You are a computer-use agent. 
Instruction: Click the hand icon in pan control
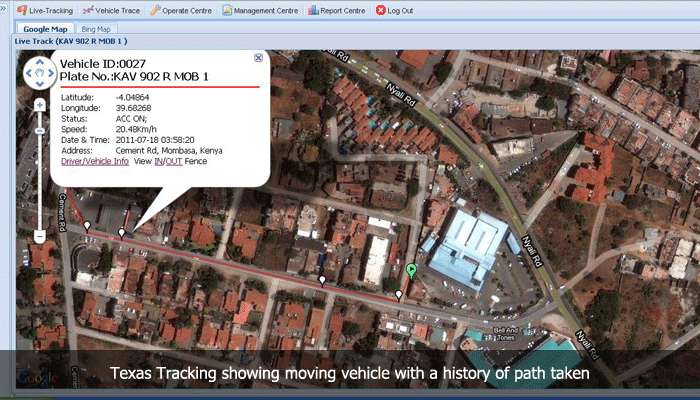(x=40, y=73)
